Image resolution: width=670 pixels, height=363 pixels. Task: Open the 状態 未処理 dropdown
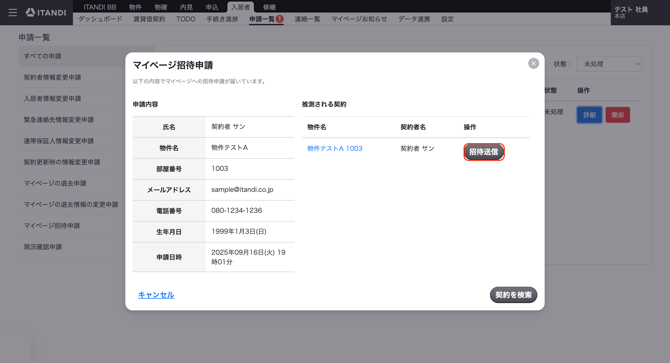[x=609, y=64]
